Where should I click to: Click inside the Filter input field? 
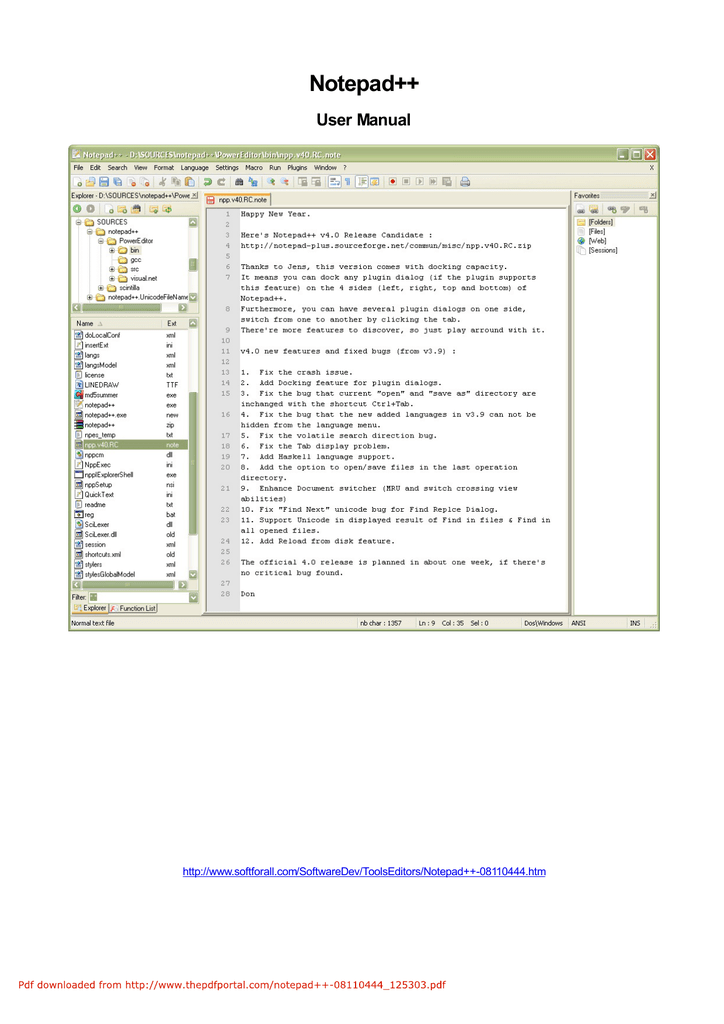[x=138, y=598]
